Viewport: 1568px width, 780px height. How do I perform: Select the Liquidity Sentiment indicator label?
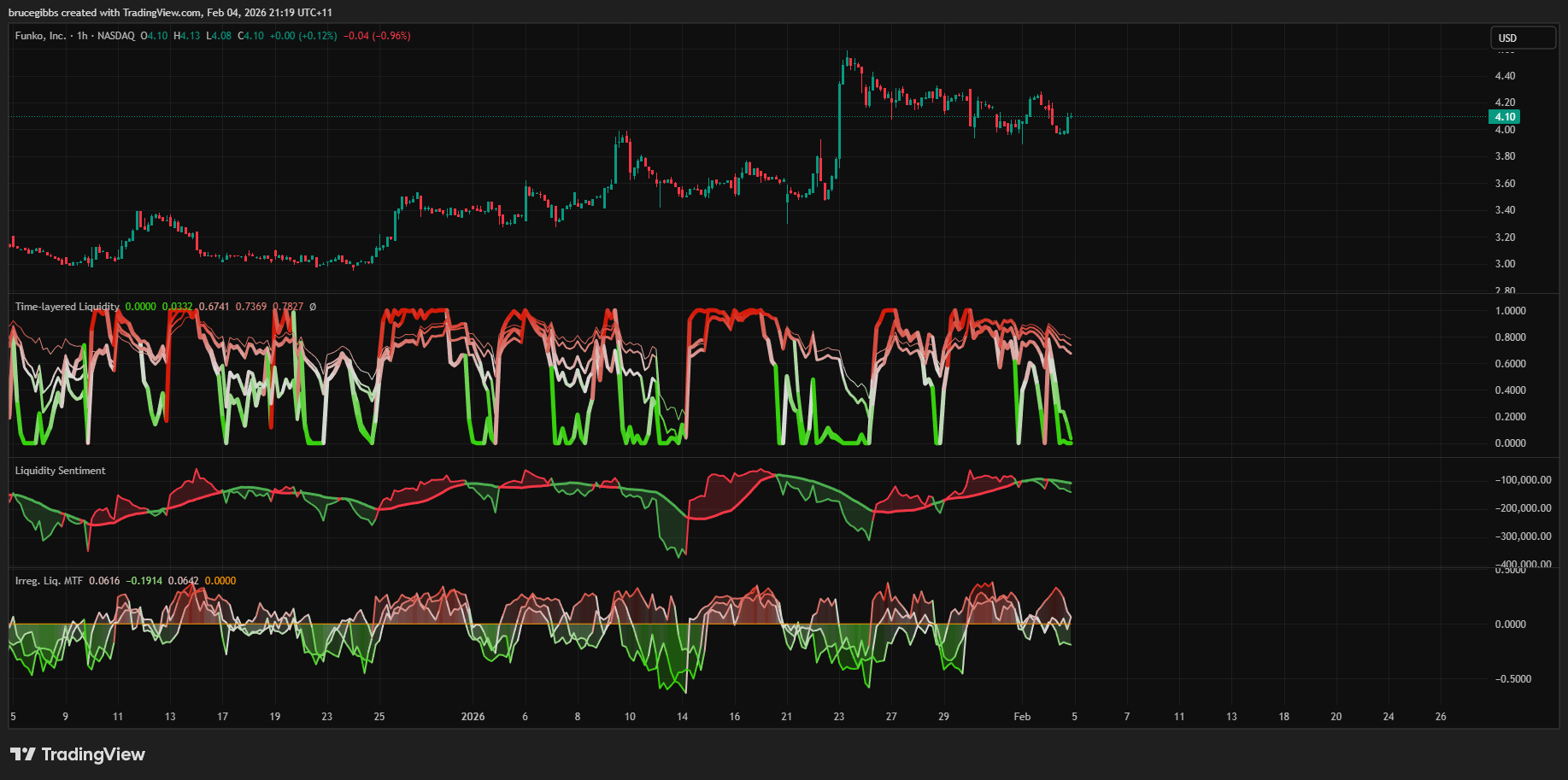pyautogui.click(x=60, y=471)
